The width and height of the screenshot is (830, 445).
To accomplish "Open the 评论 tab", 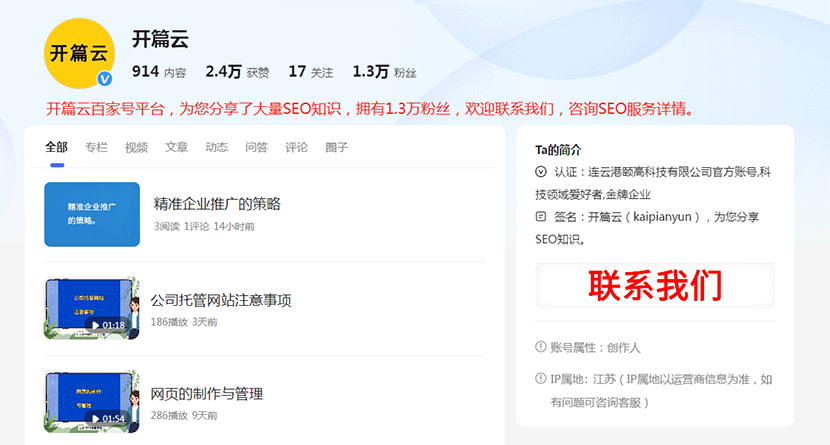I will pyautogui.click(x=296, y=147).
